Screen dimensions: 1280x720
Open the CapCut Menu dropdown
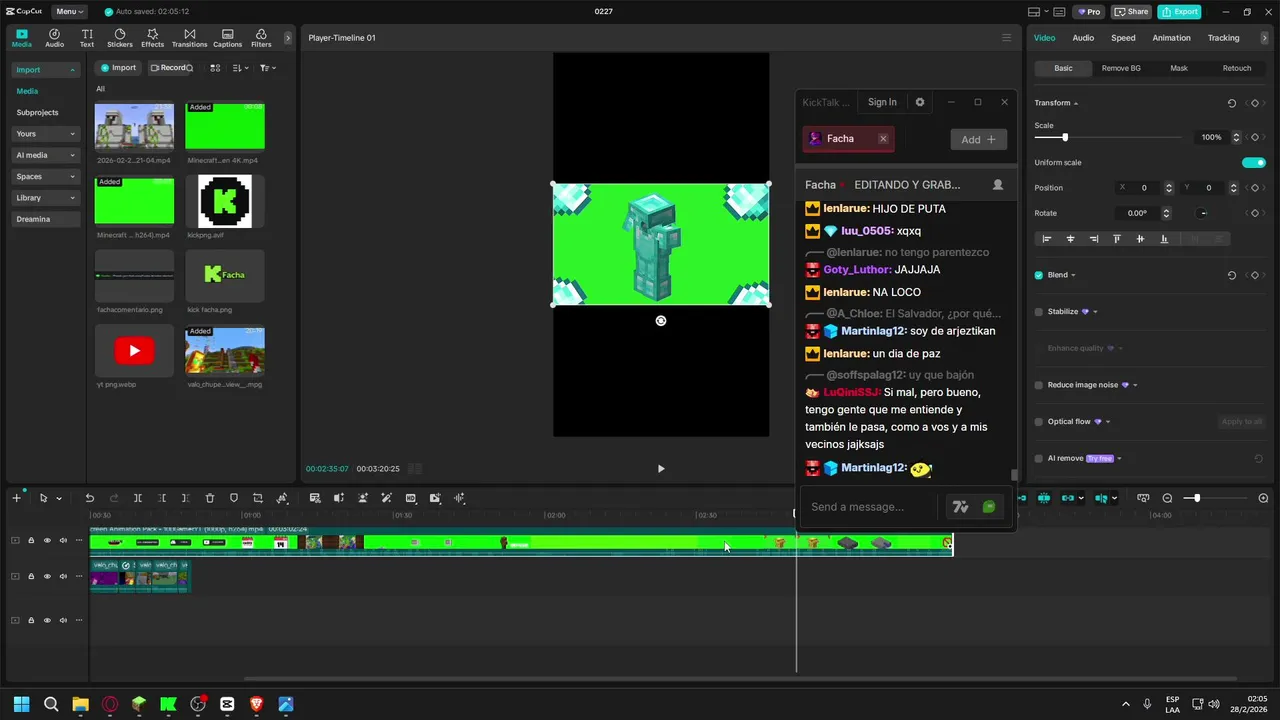point(68,11)
